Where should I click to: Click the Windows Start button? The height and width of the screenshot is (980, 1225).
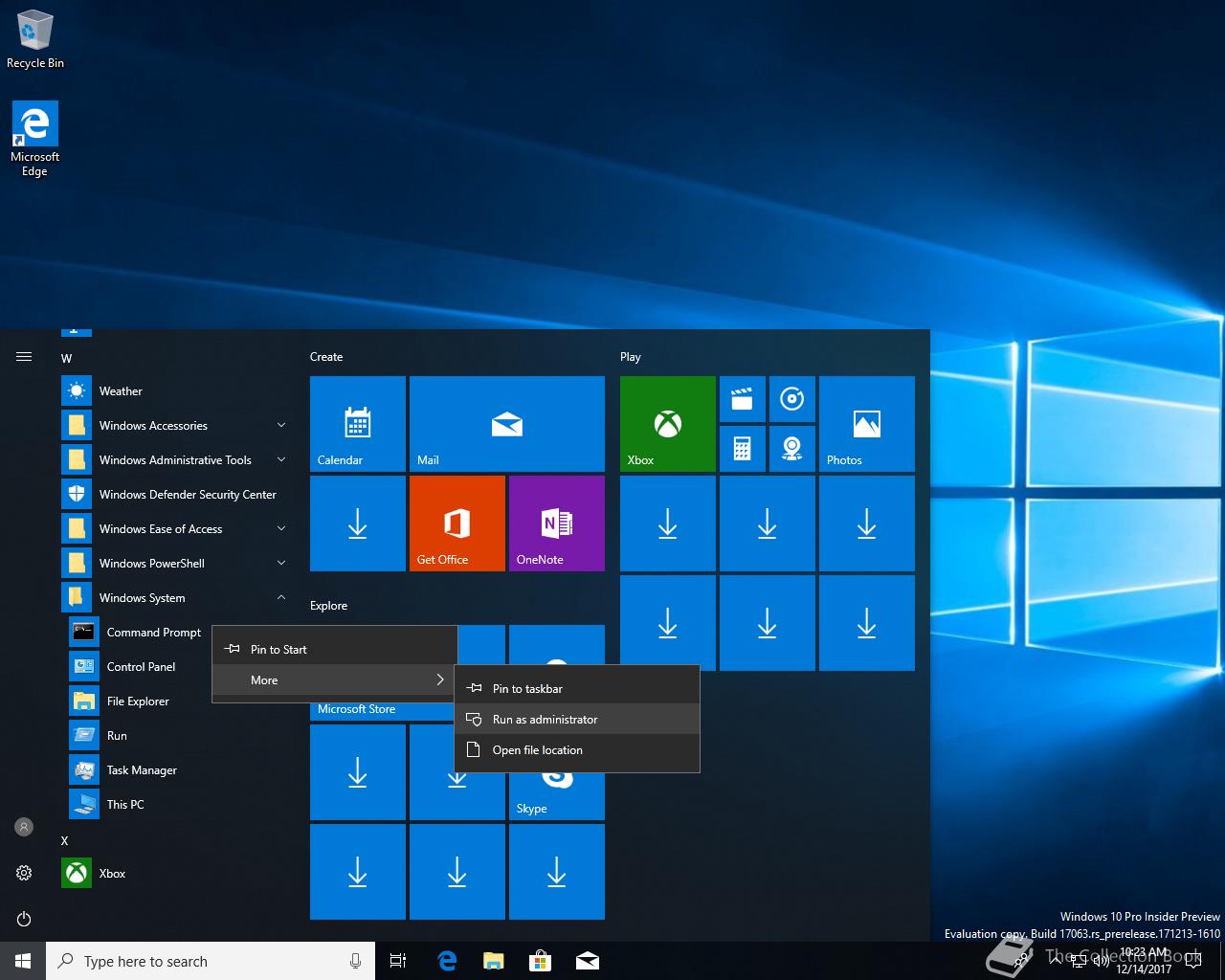[x=23, y=961]
